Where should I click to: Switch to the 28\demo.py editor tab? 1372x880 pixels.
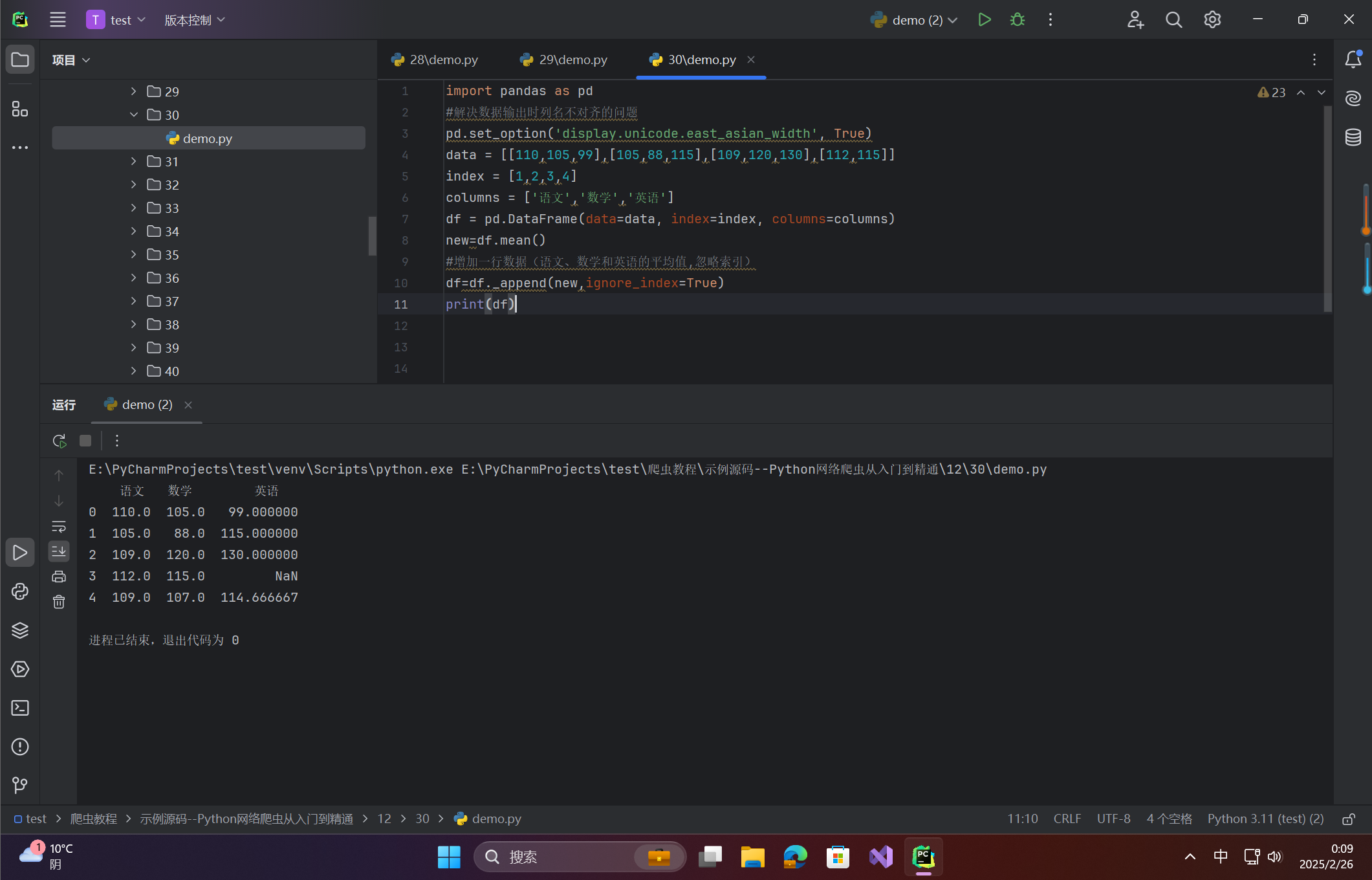click(x=435, y=60)
